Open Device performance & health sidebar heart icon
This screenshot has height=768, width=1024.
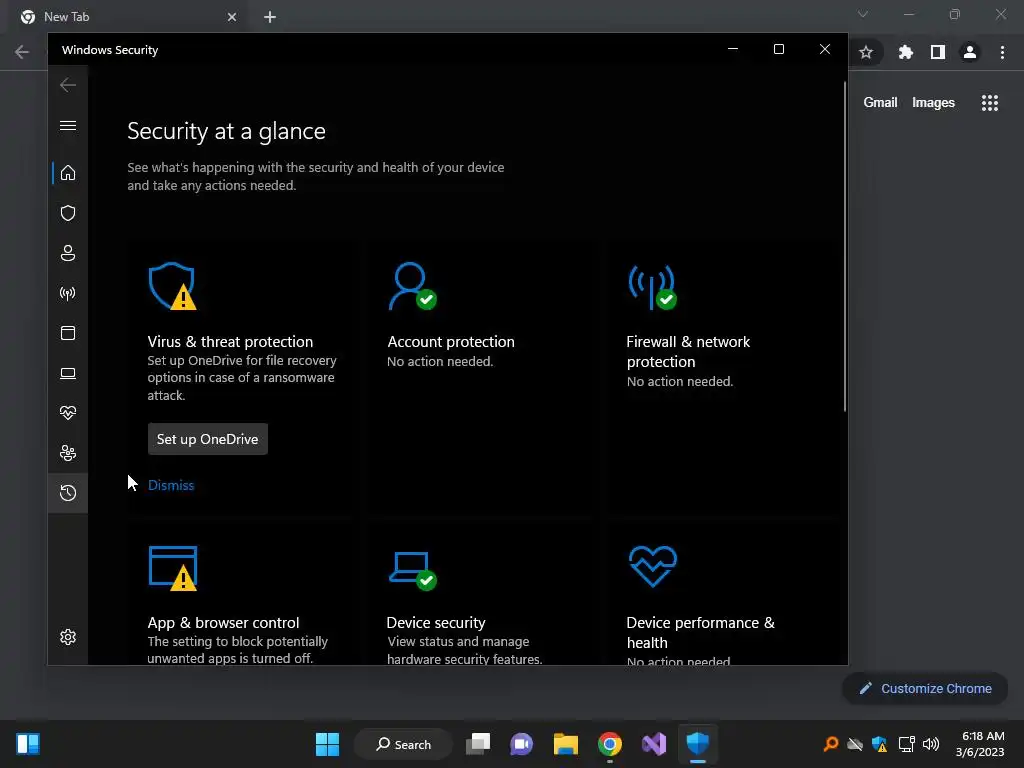(x=68, y=413)
